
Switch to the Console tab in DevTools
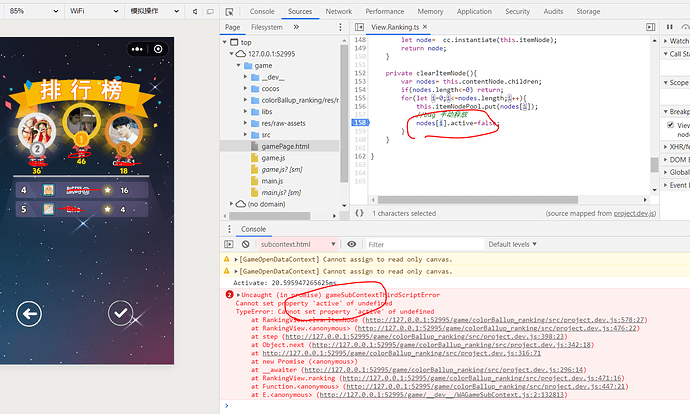pos(262,11)
